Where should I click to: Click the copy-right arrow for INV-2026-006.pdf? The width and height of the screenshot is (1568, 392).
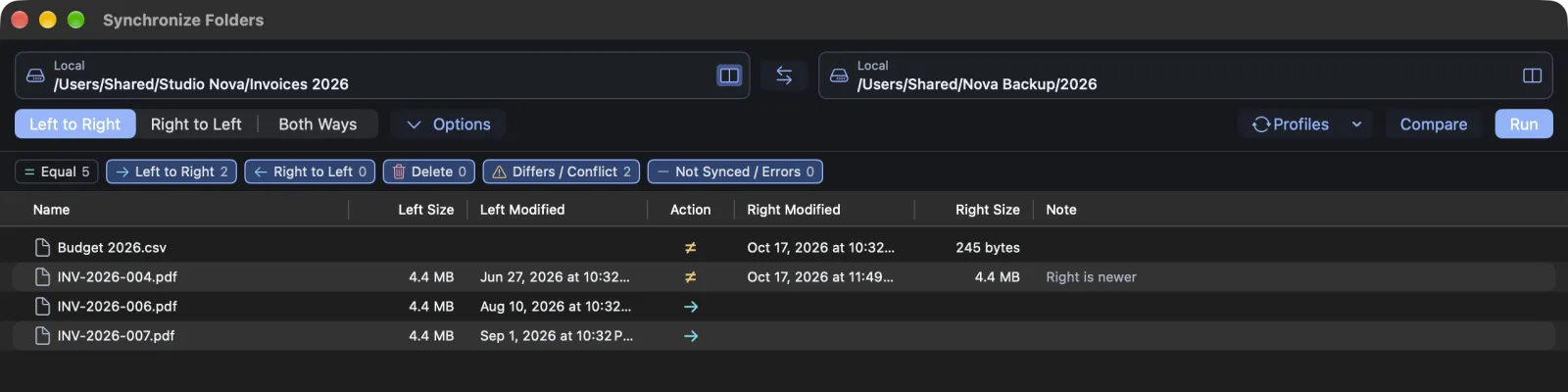[x=691, y=307]
